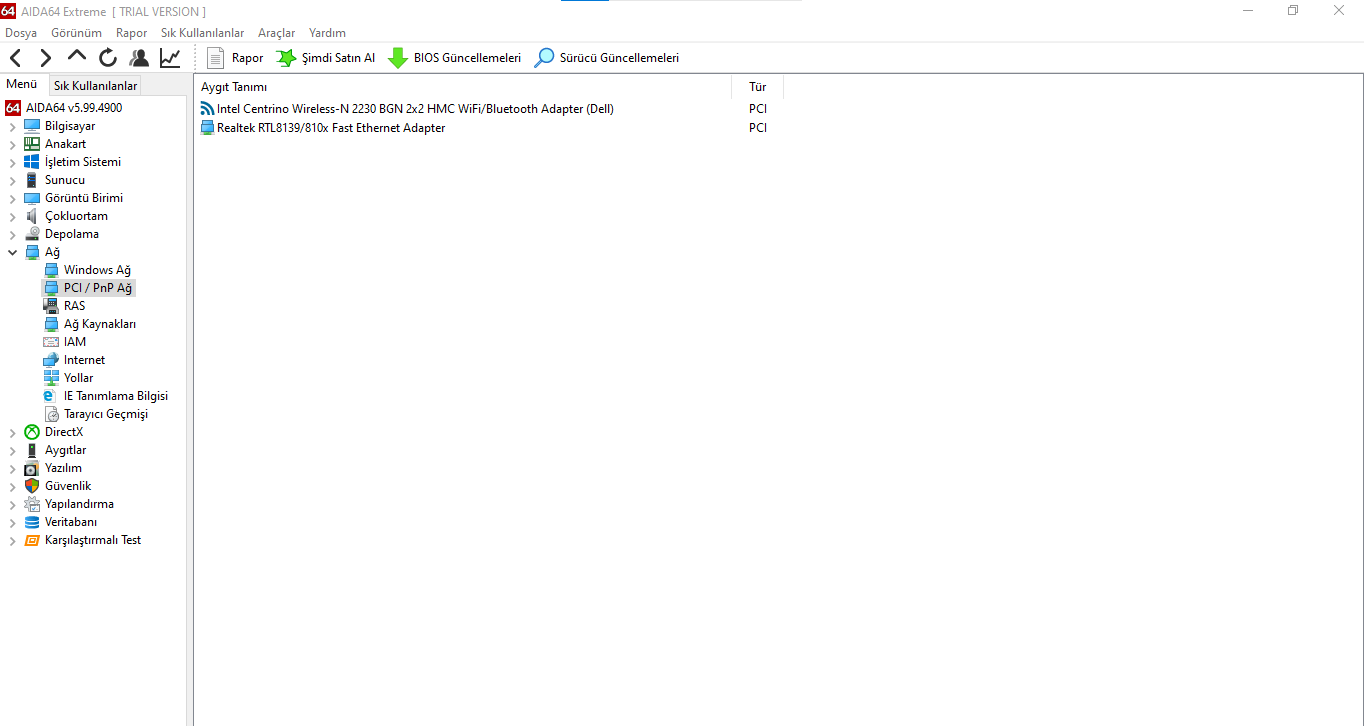This screenshot has width=1364, height=726.
Task: Navigate up one level with the up arrow
Action: pyautogui.click(x=77, y=57)
